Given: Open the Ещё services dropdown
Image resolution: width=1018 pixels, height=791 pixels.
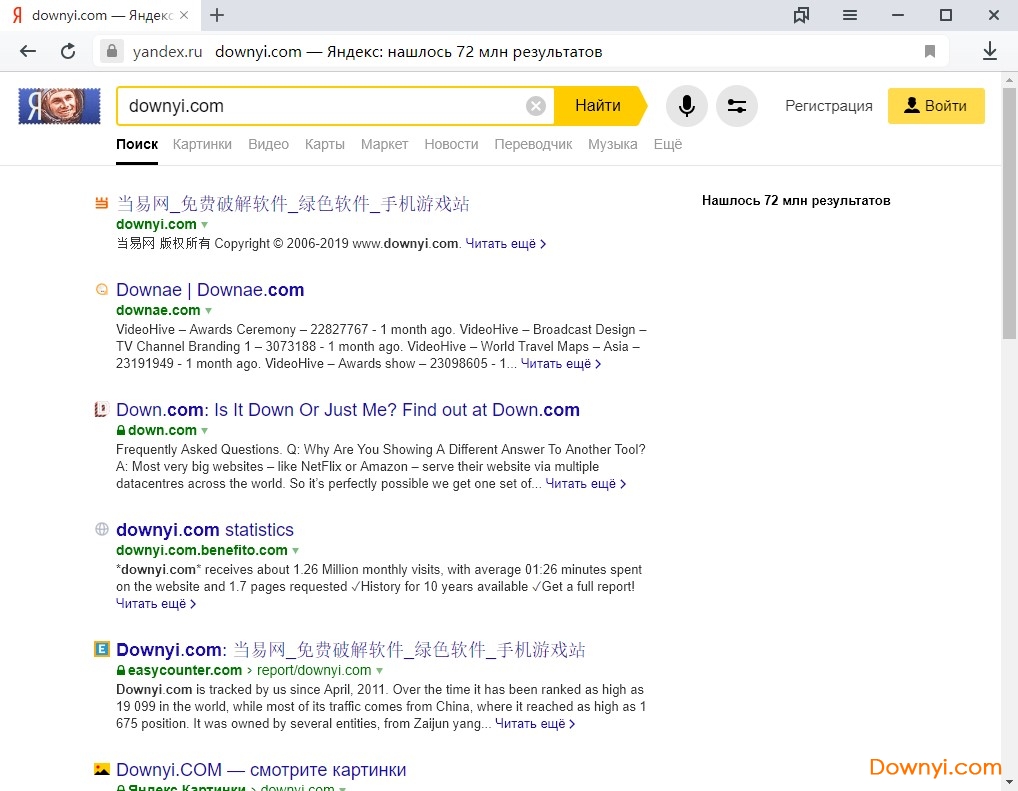Looking at the screenshot, I should click(668, 144).
